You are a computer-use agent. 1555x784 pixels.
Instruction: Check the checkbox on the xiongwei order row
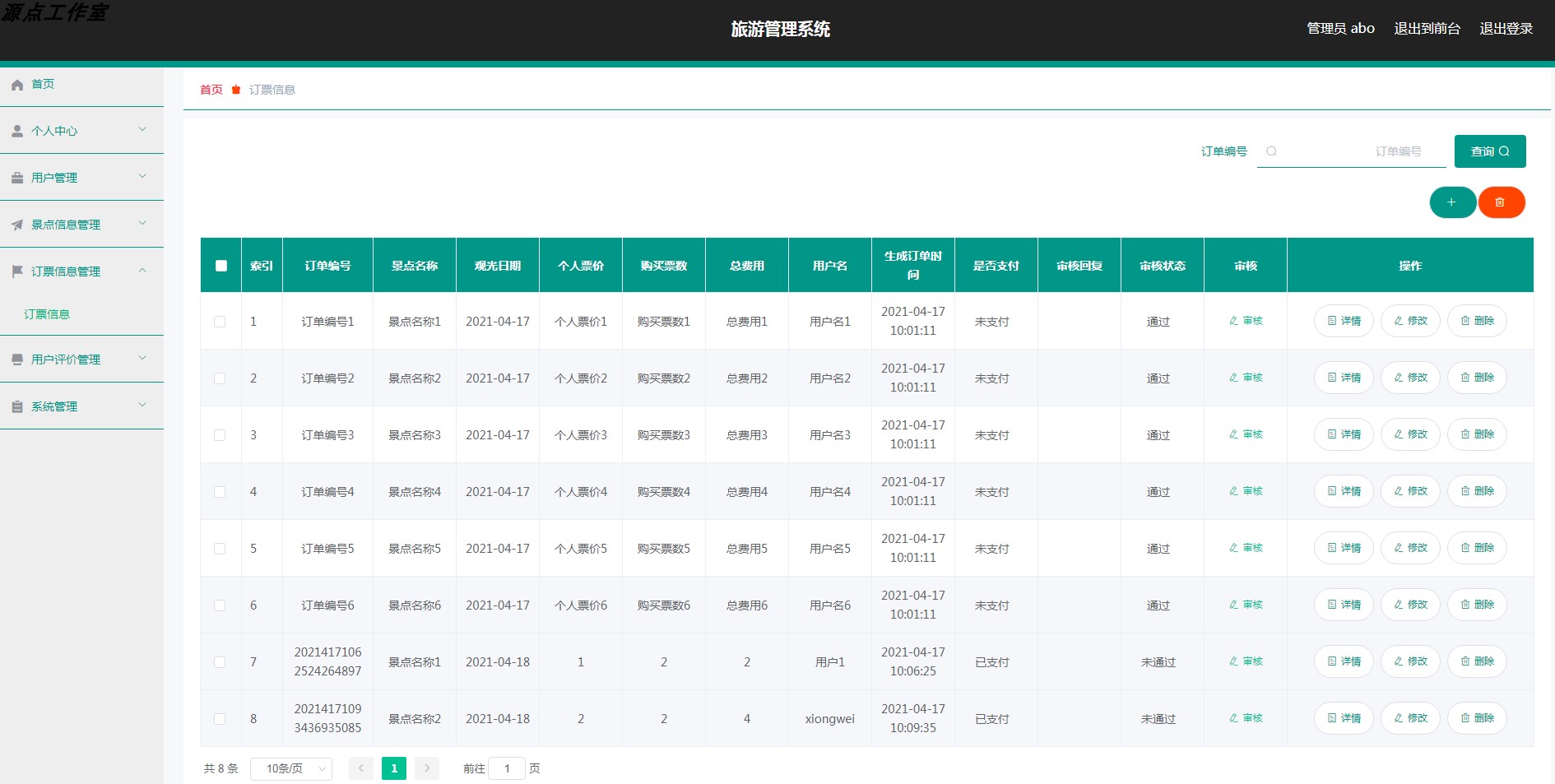[x=220, y=718]
